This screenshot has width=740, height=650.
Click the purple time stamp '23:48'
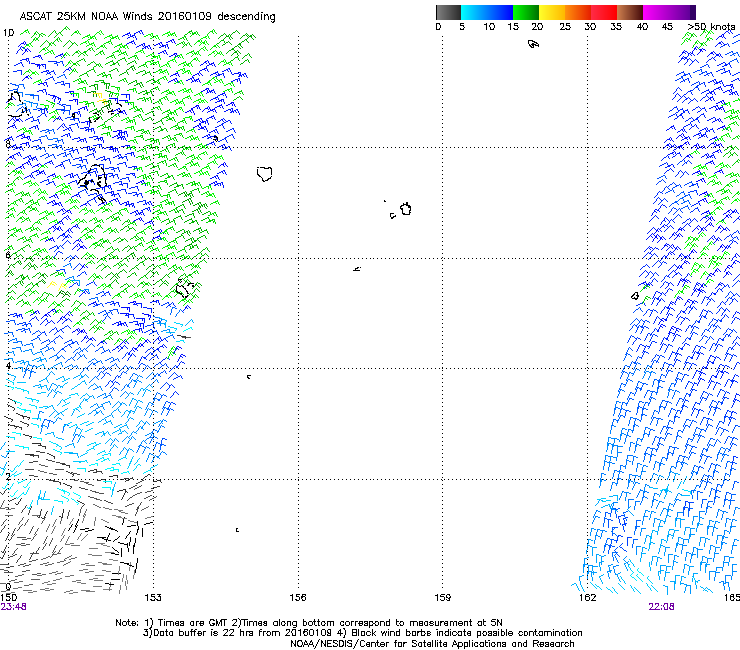click(13, 607)
